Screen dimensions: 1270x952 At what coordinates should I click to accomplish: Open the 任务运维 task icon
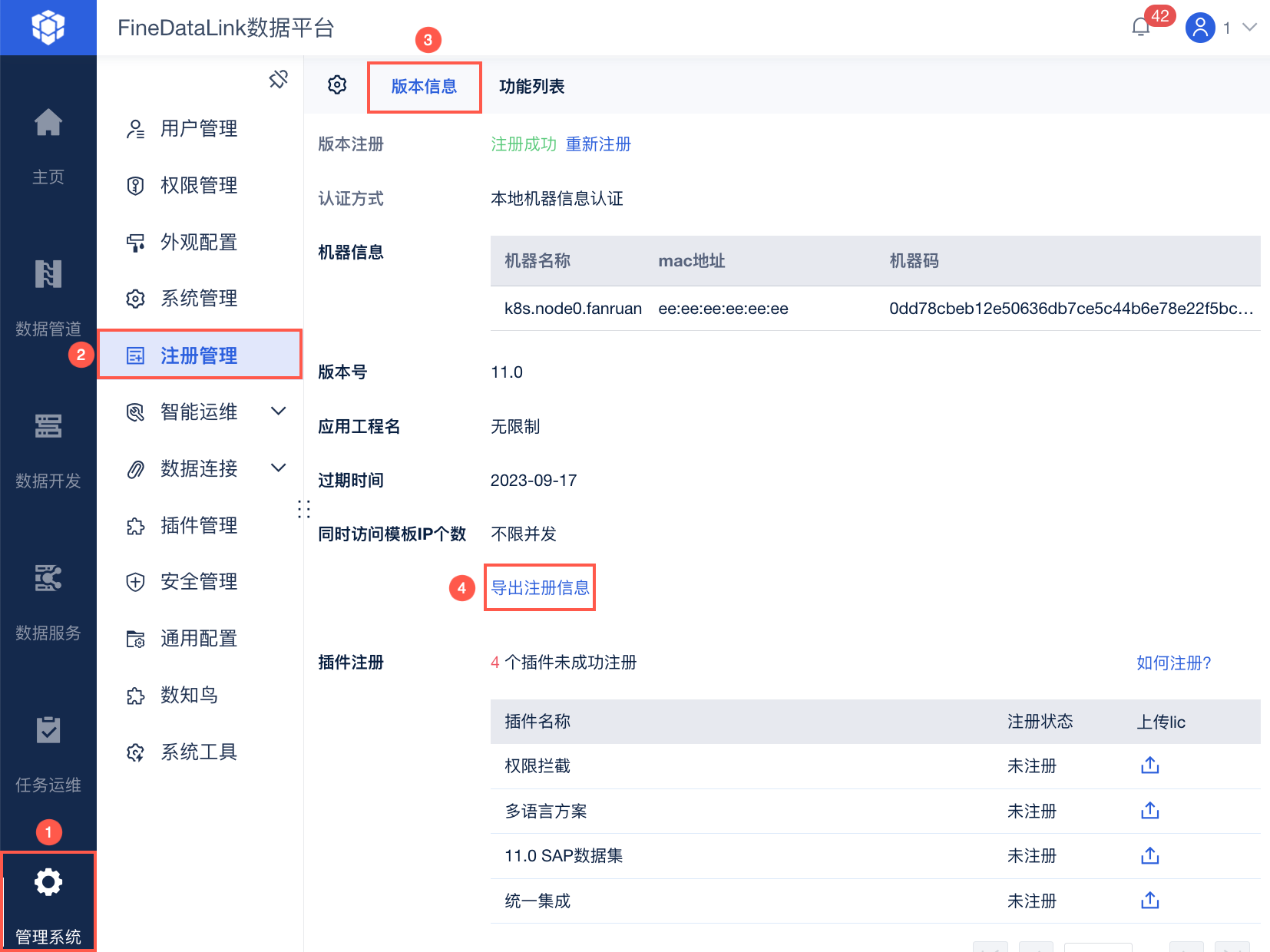pyautogui.click(x=48, y=729)
